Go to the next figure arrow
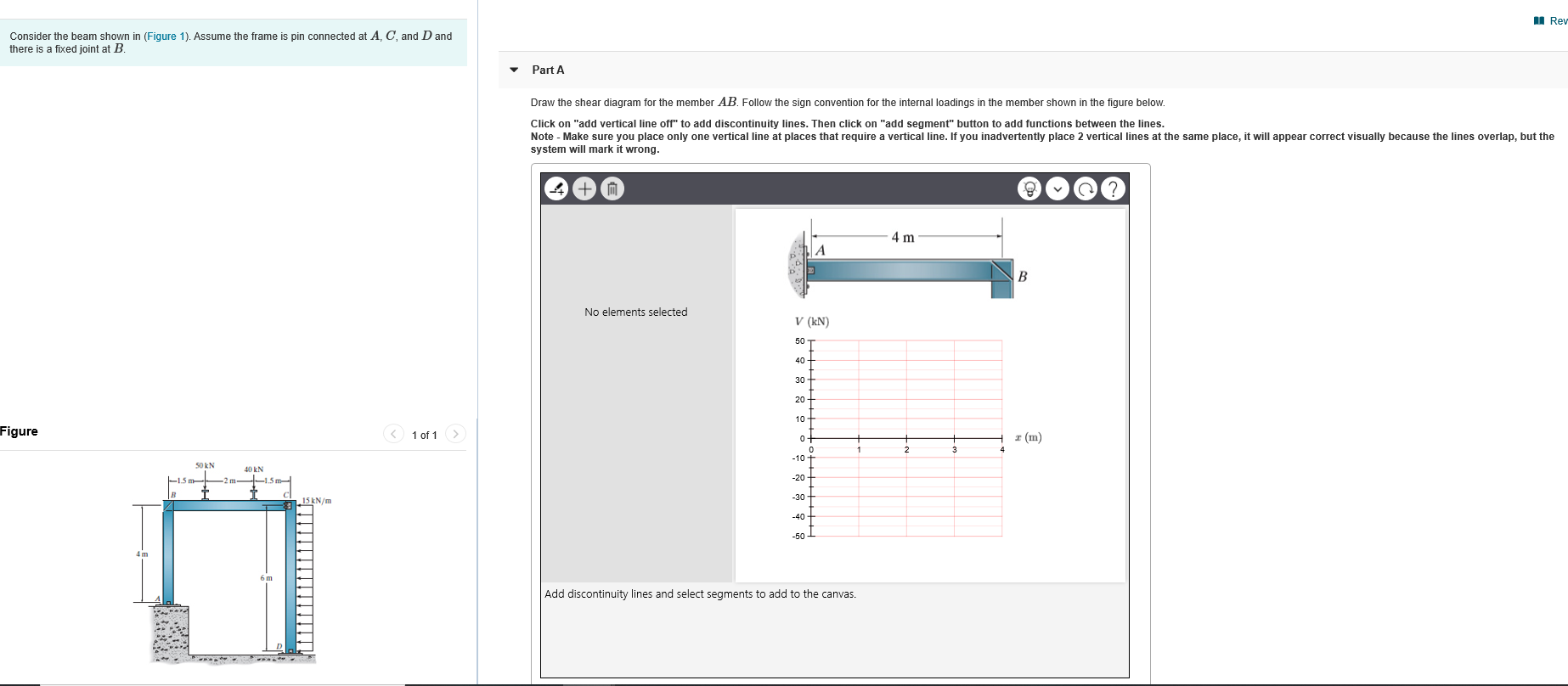 [455, 434]
